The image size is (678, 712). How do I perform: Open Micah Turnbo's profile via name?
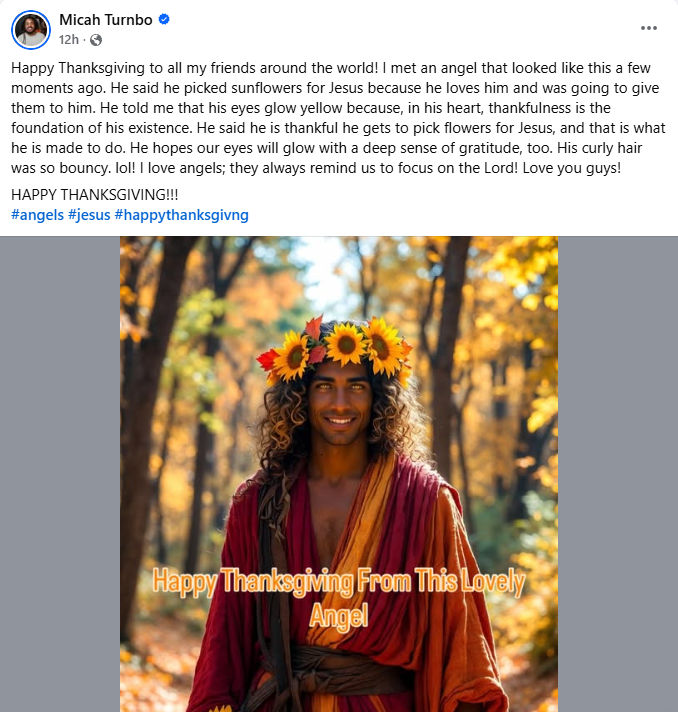click(105, 20)
